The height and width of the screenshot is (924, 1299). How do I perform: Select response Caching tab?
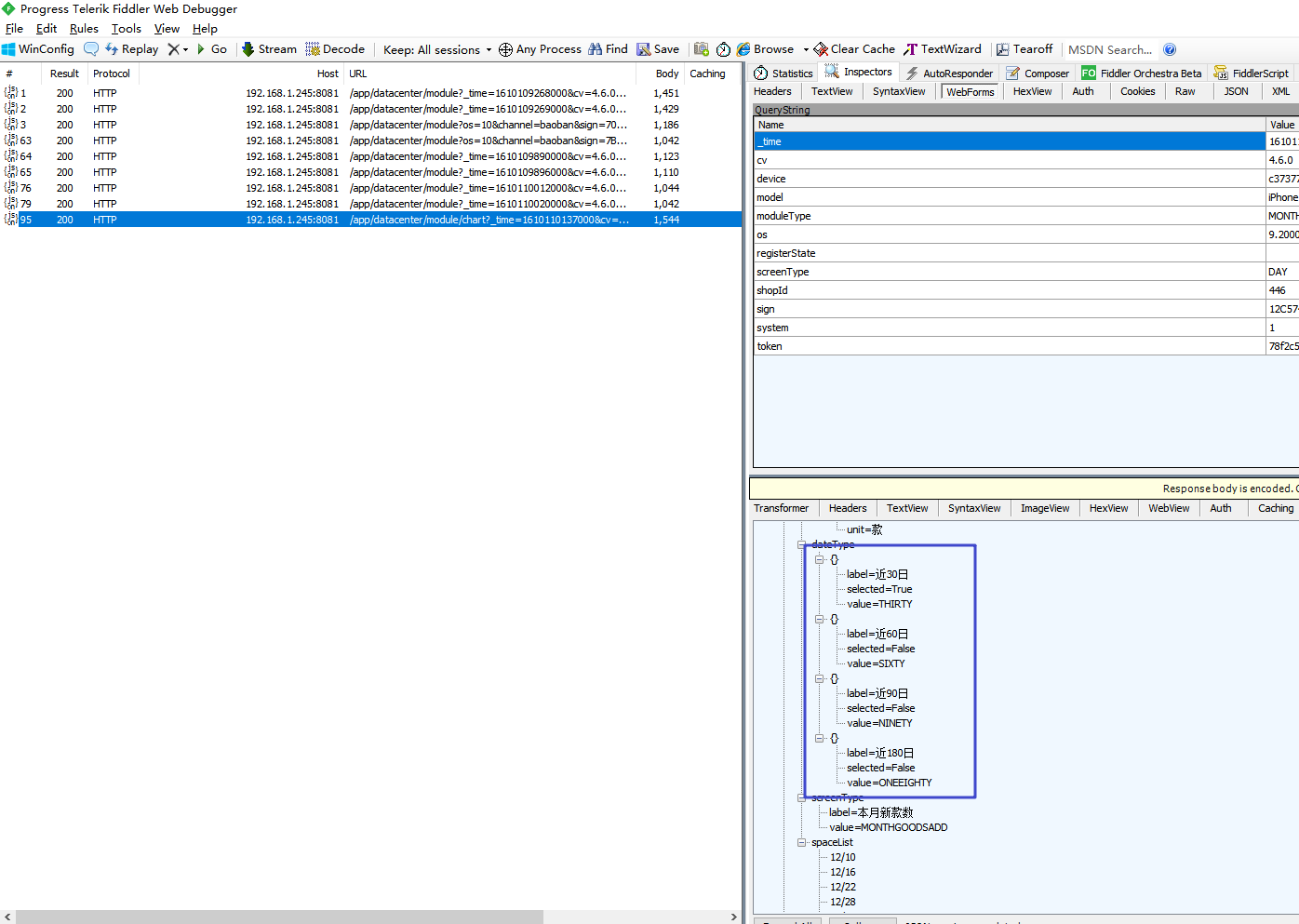(x=1275, y=508)
